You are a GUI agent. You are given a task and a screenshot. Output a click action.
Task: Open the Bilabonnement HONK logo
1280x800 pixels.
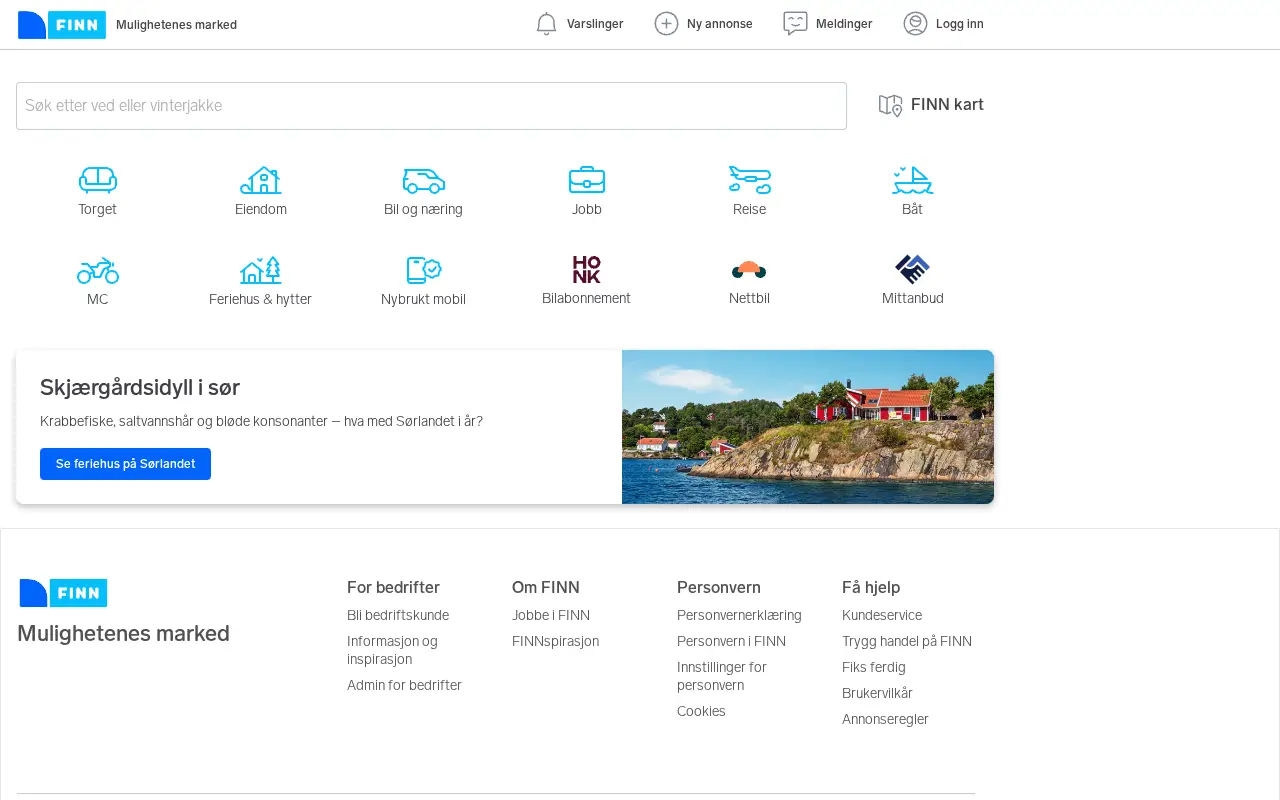587,269
